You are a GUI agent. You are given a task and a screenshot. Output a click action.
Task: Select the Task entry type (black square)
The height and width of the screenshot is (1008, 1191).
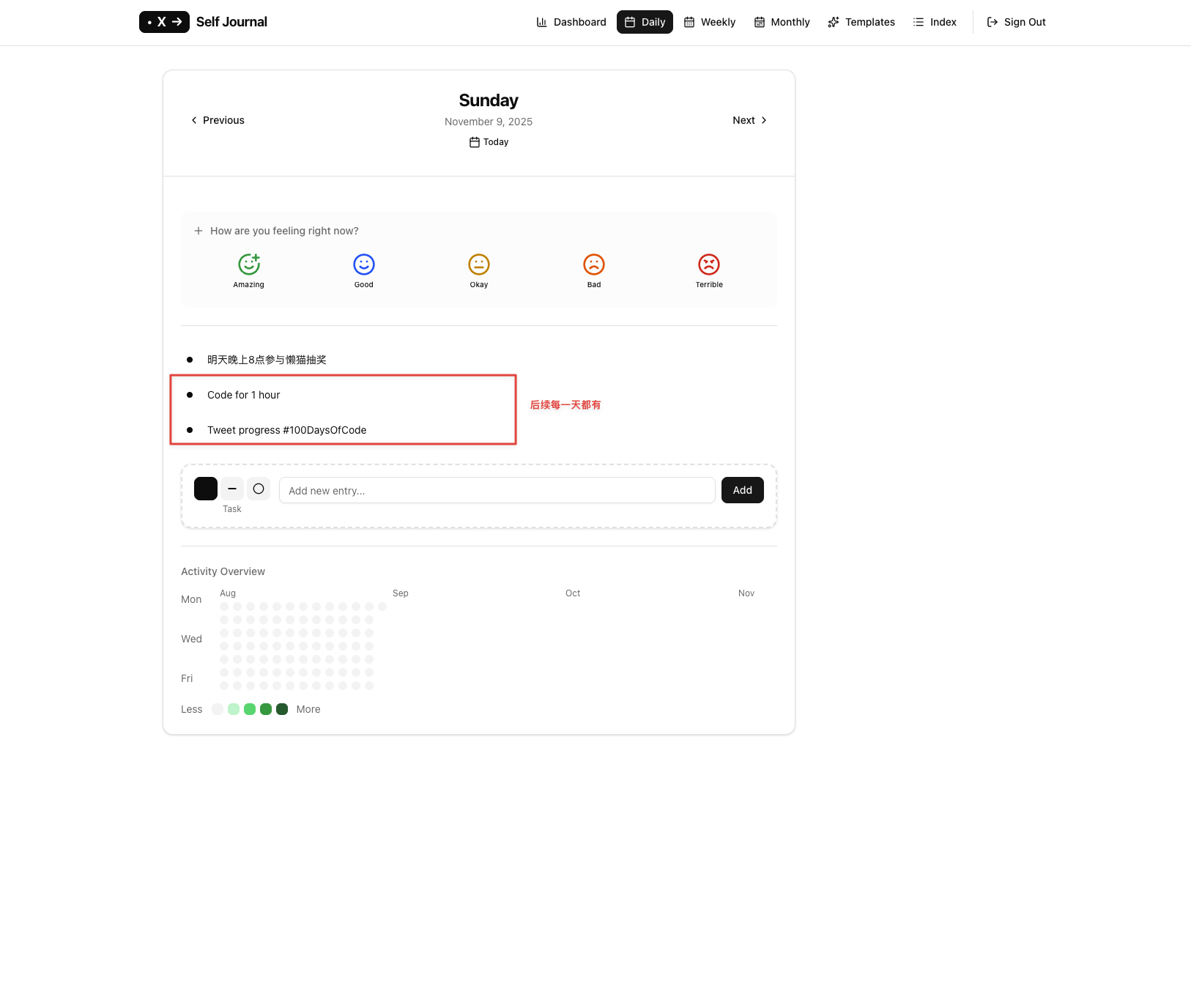pos(206,489)
